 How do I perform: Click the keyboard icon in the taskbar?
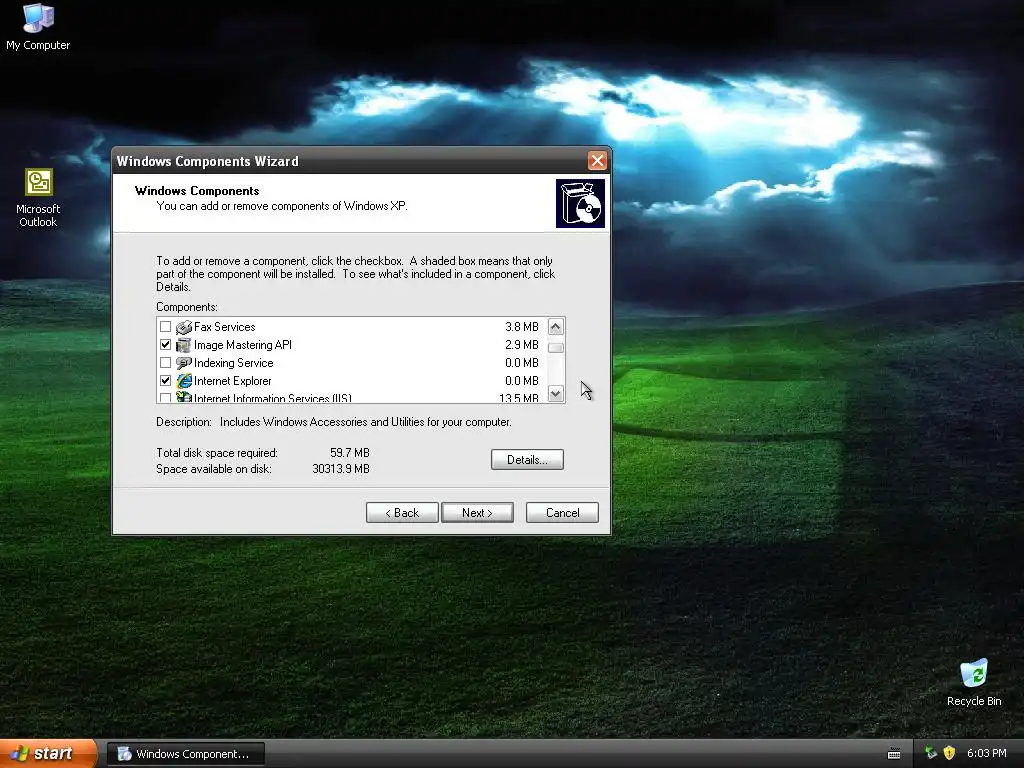pos(894,754)
